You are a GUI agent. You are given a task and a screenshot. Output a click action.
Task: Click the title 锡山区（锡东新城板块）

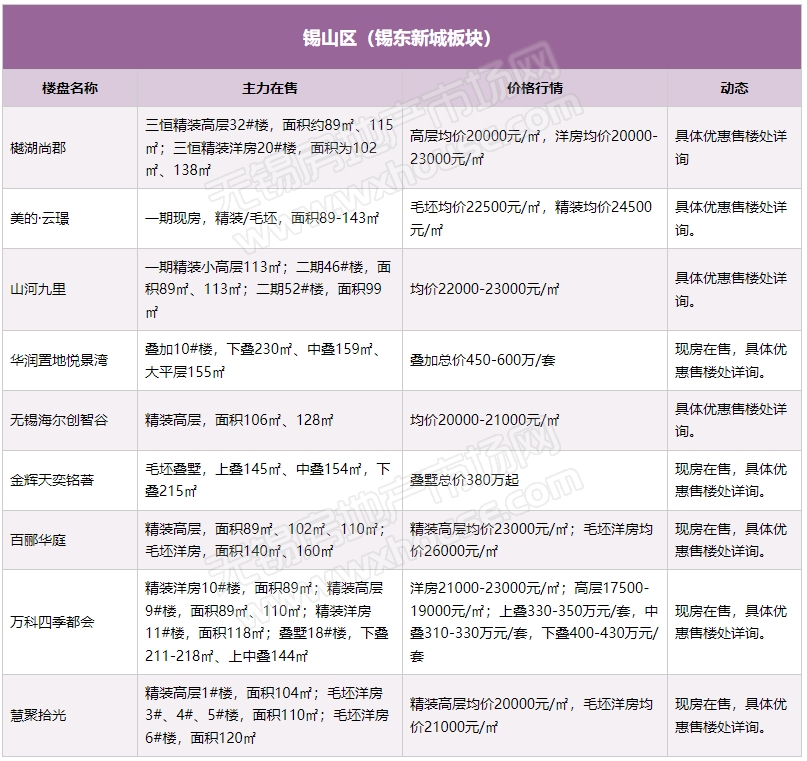397,38
